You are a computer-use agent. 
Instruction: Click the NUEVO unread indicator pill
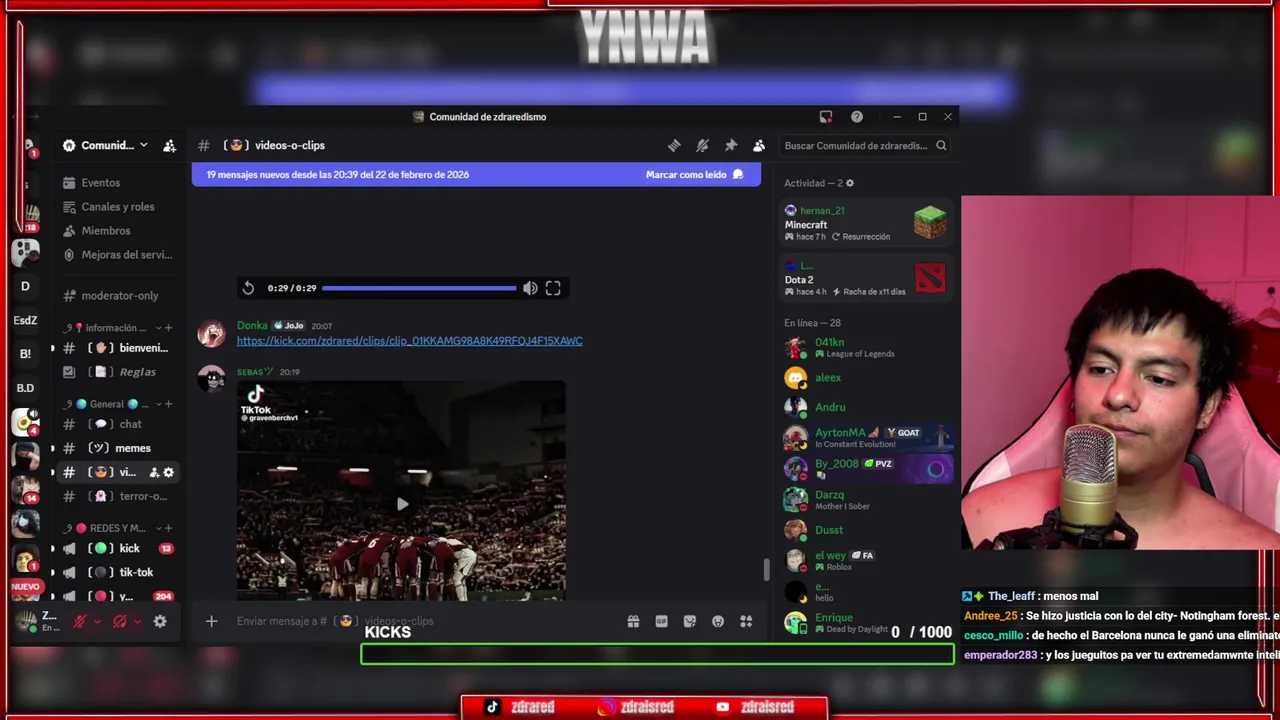tap(26, 587)
